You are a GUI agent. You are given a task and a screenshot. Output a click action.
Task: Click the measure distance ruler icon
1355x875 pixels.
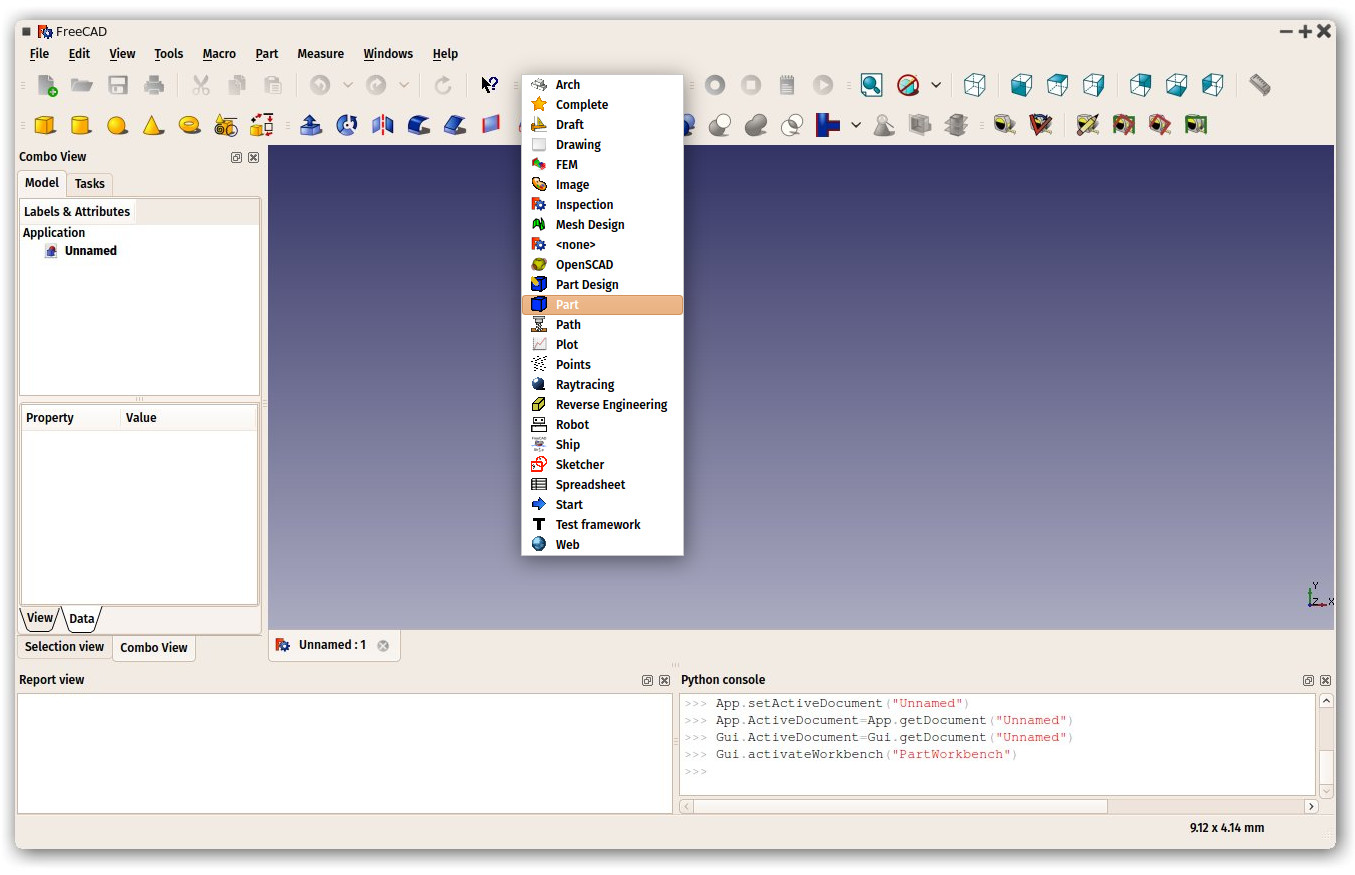[x=1260, y=85]
